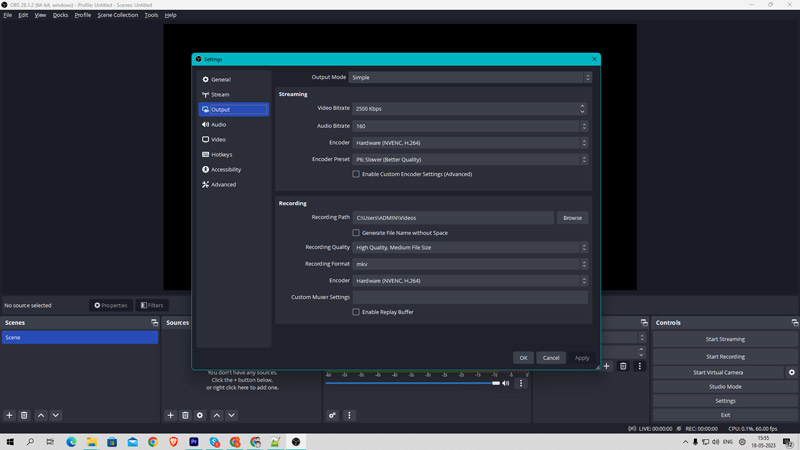Confirm settings with OK button
This screenshot has width=800, height=450.
click(523, 358)
